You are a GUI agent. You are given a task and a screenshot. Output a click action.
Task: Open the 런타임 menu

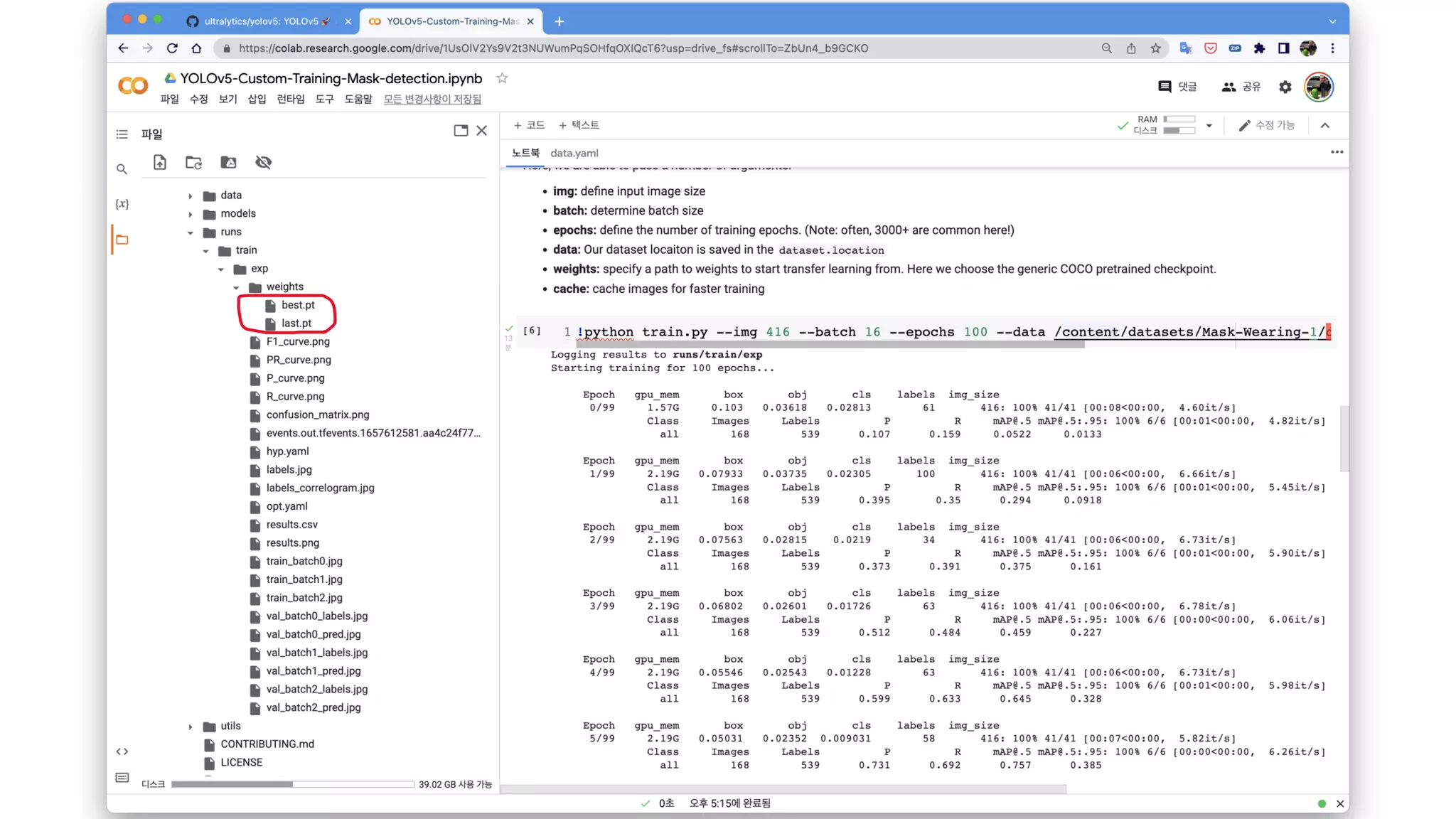point(290,99)
